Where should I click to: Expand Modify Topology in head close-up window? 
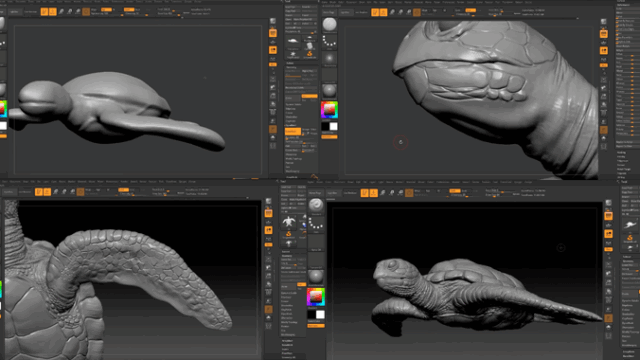pos(293,159)
